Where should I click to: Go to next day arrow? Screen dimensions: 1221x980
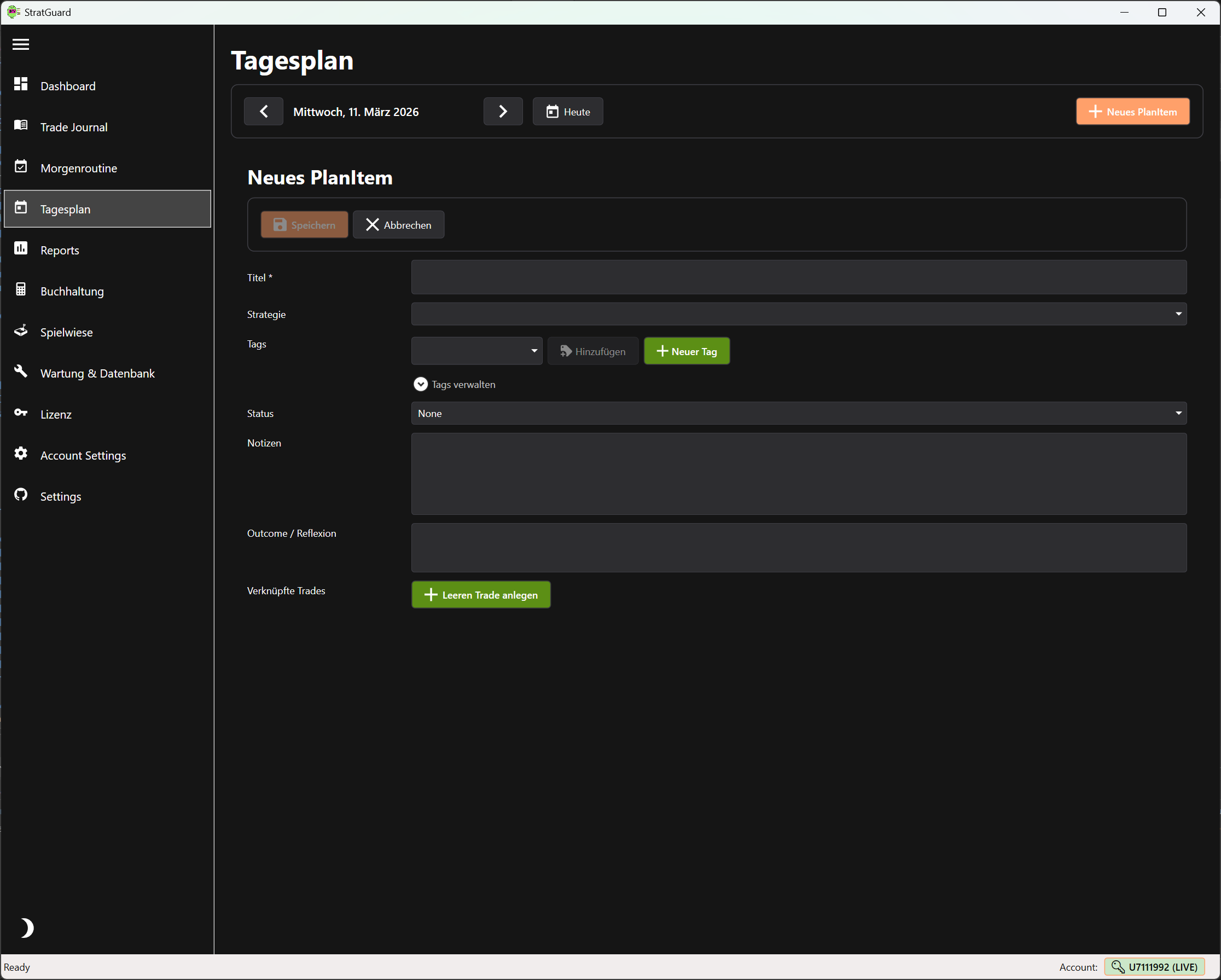[x=502, y=112]
